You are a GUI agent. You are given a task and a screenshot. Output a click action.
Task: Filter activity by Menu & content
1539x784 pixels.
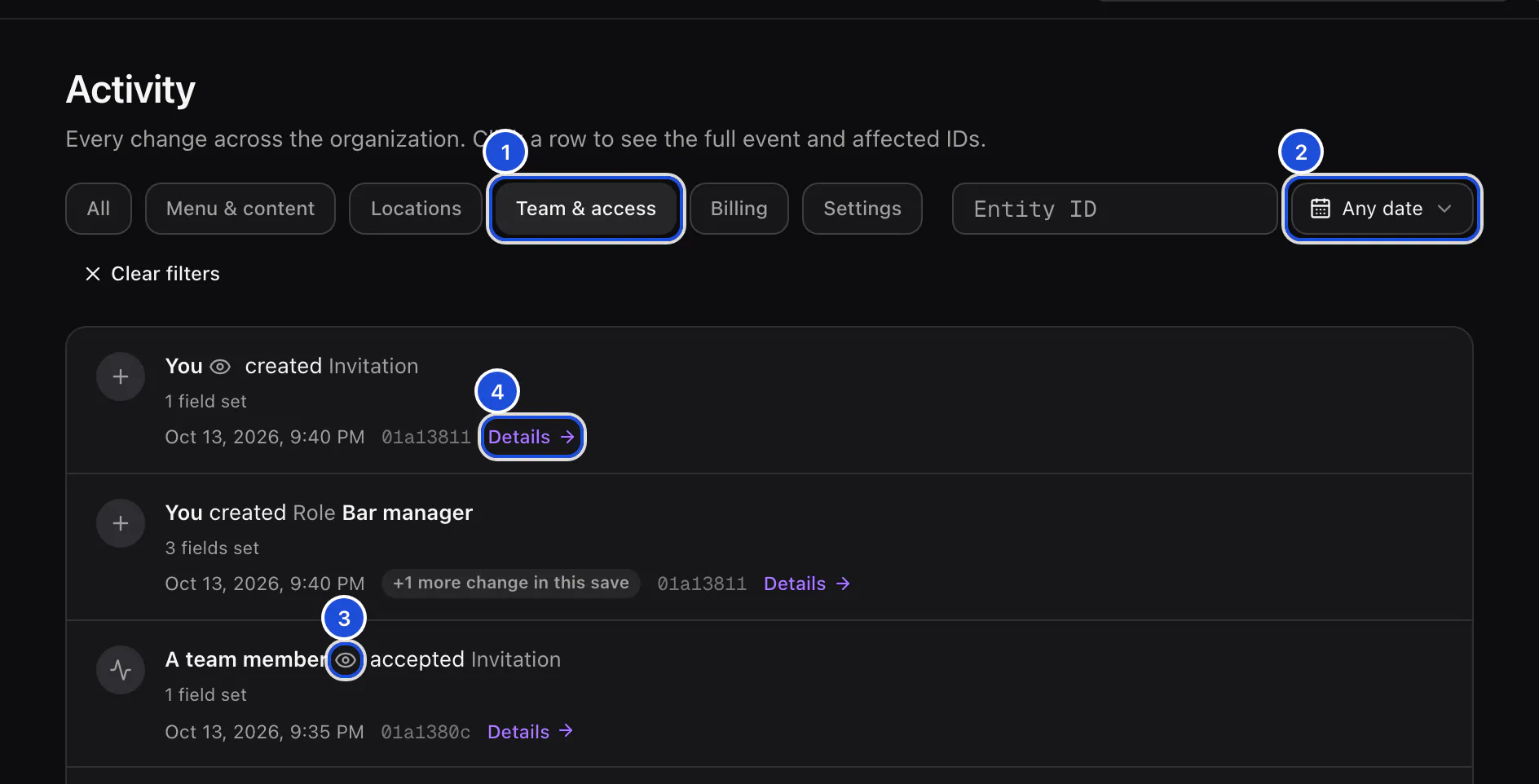[x=240, y=209]
